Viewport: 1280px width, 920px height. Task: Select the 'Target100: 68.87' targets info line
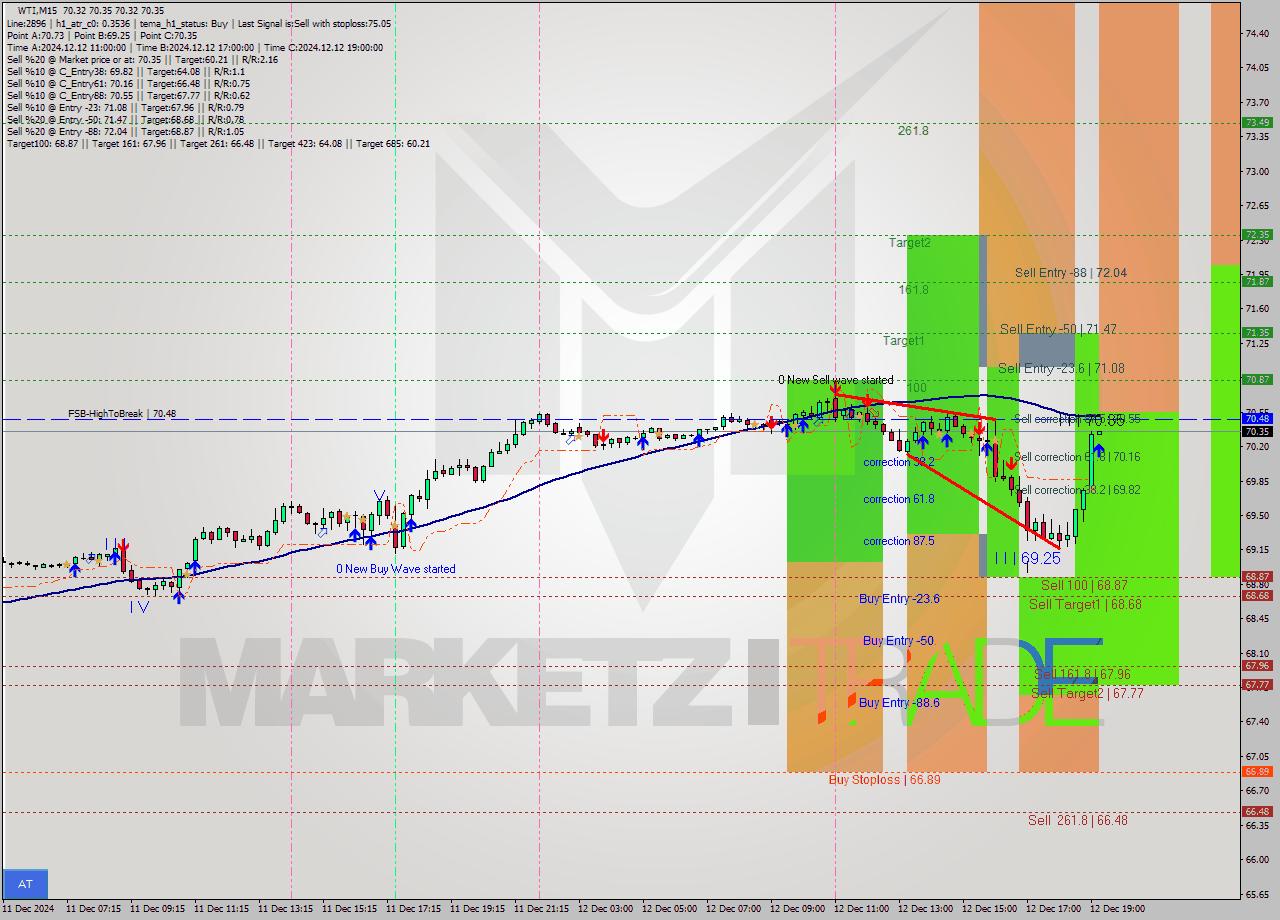point(218,144)
